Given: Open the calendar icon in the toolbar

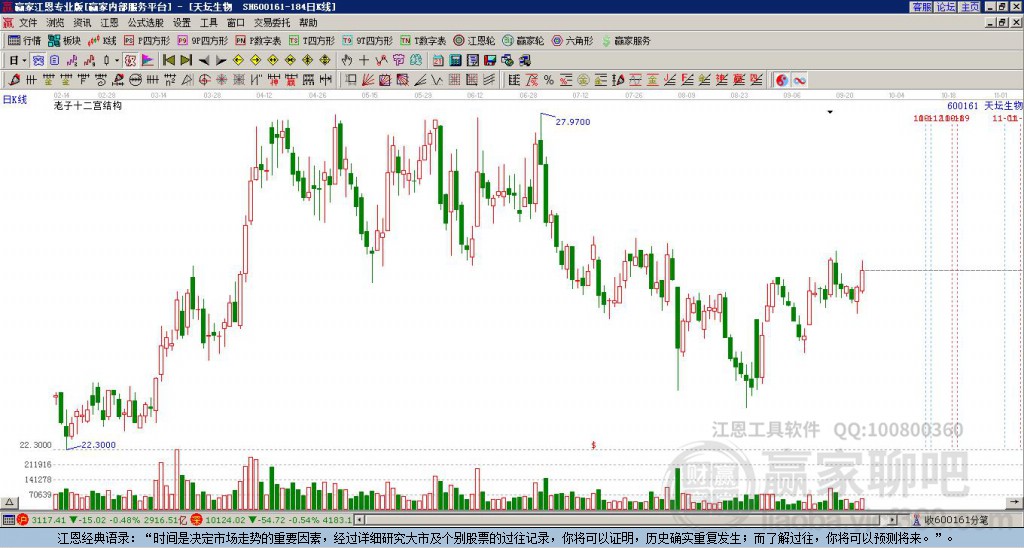Looking at the screenshot, I should pos(438,60).
